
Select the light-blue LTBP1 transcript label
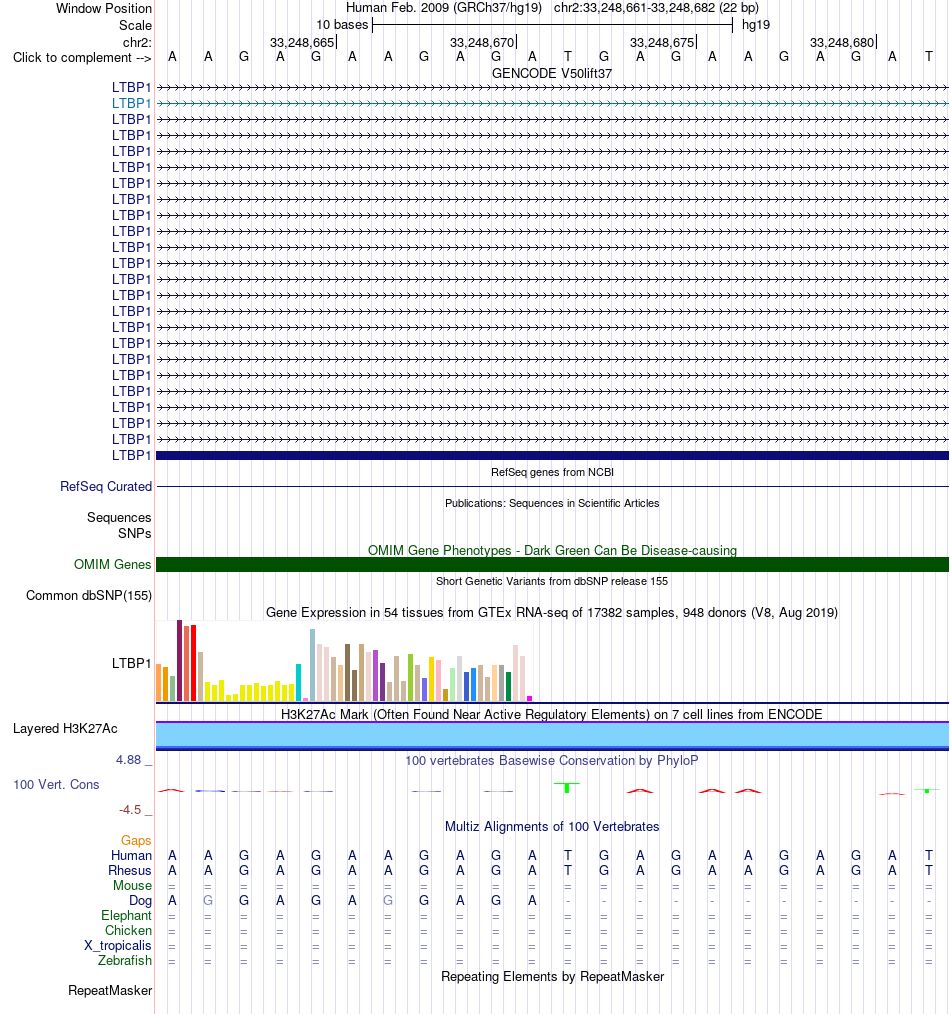(x=131, y=103)
